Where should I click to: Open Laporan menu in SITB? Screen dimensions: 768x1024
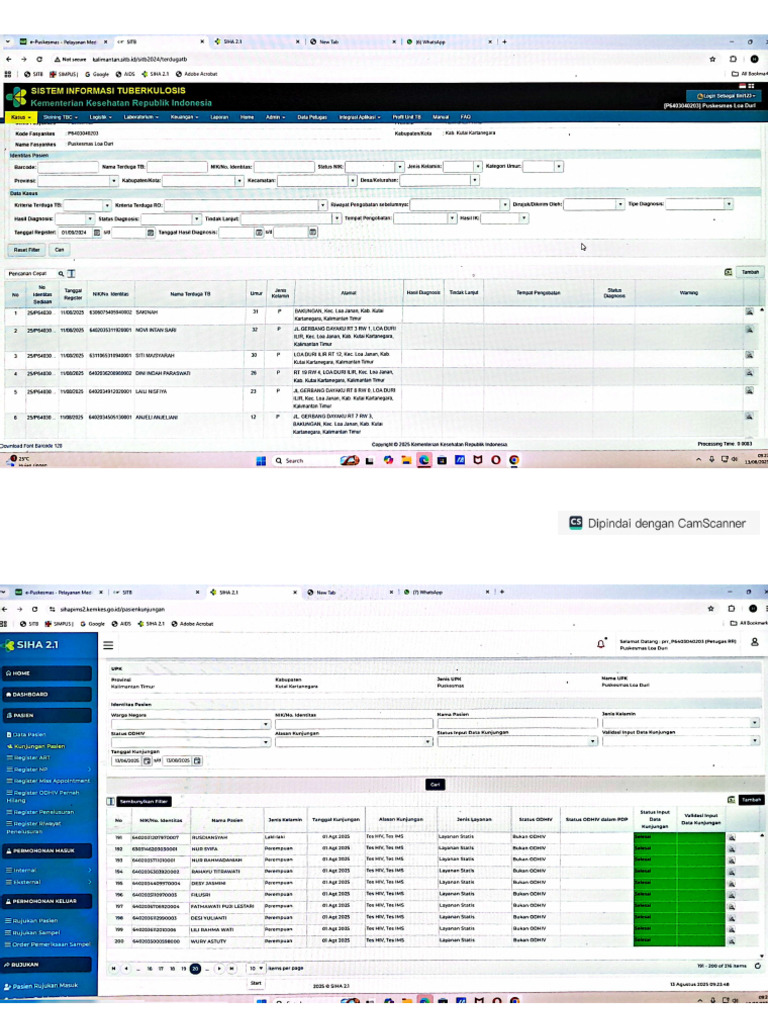tap(219, 118)
